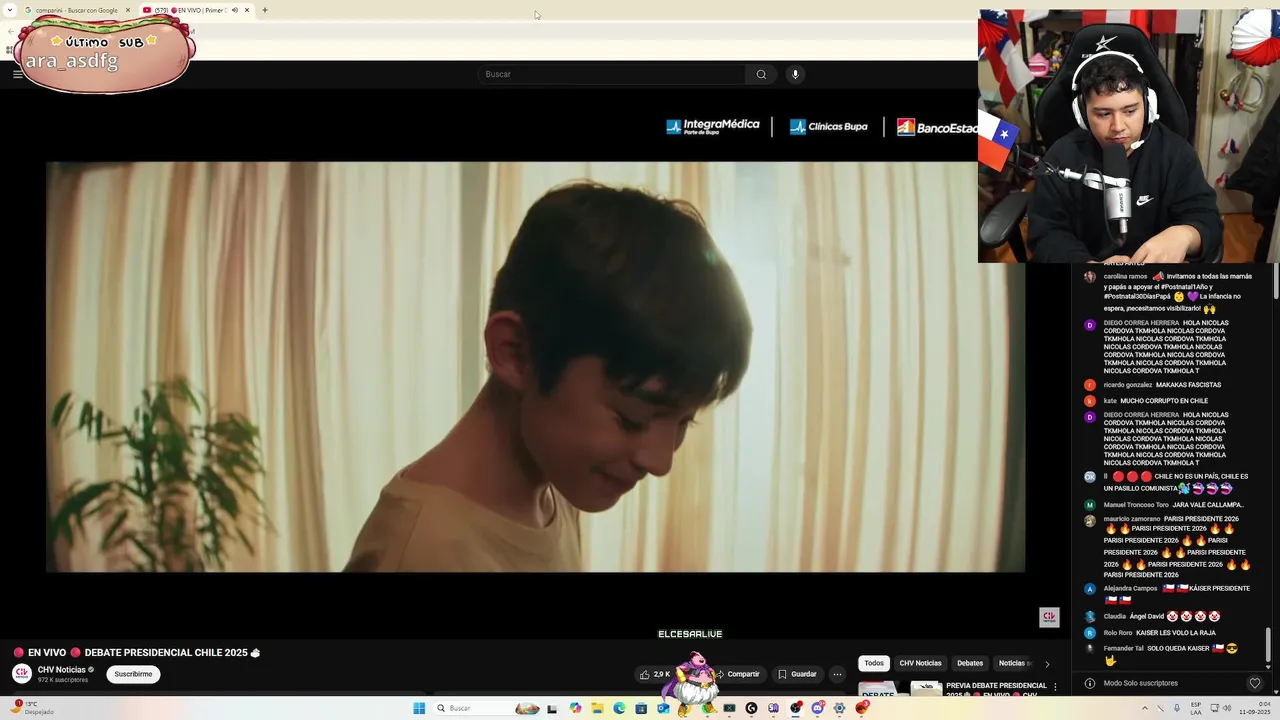Open the YouTube hamburger guide menu
Viewport: 1280px width, 720px height.
click(x=17, y=74)
